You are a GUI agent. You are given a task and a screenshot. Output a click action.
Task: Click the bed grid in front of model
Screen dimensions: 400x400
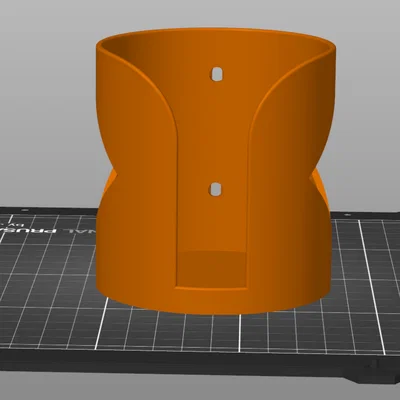[x=213, y=333]
